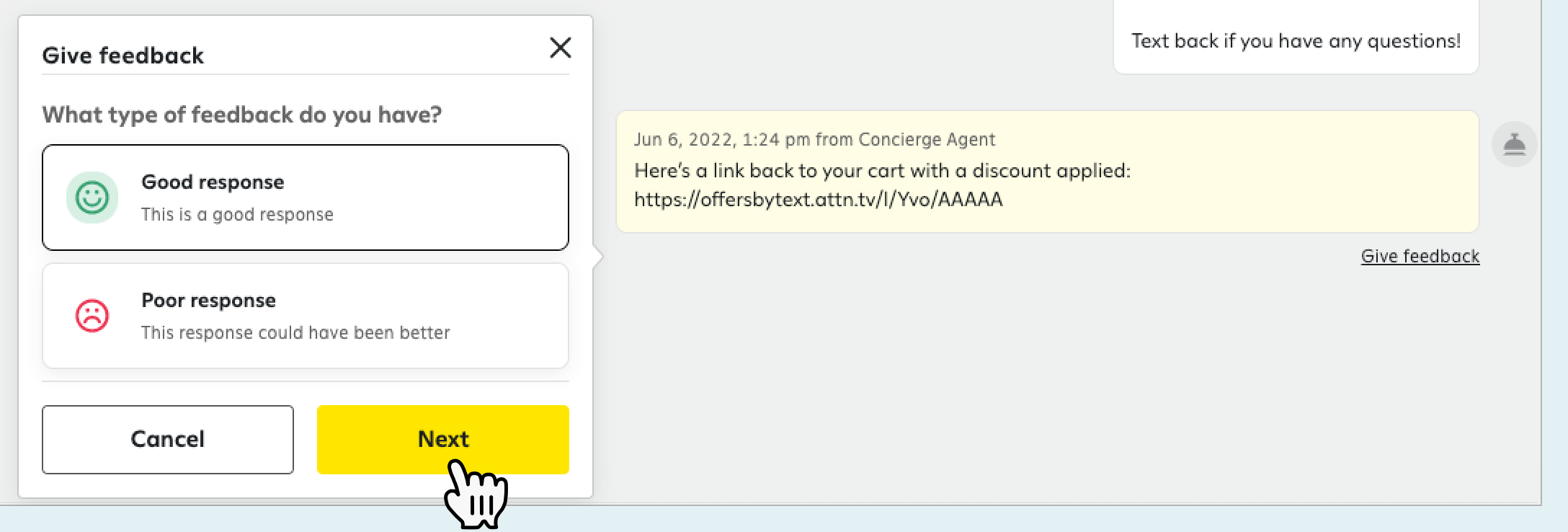Screen dimensions: 1568x532
Task: Click the popup's pointer arrow toward the message
Action: click(x=598, y=257)
